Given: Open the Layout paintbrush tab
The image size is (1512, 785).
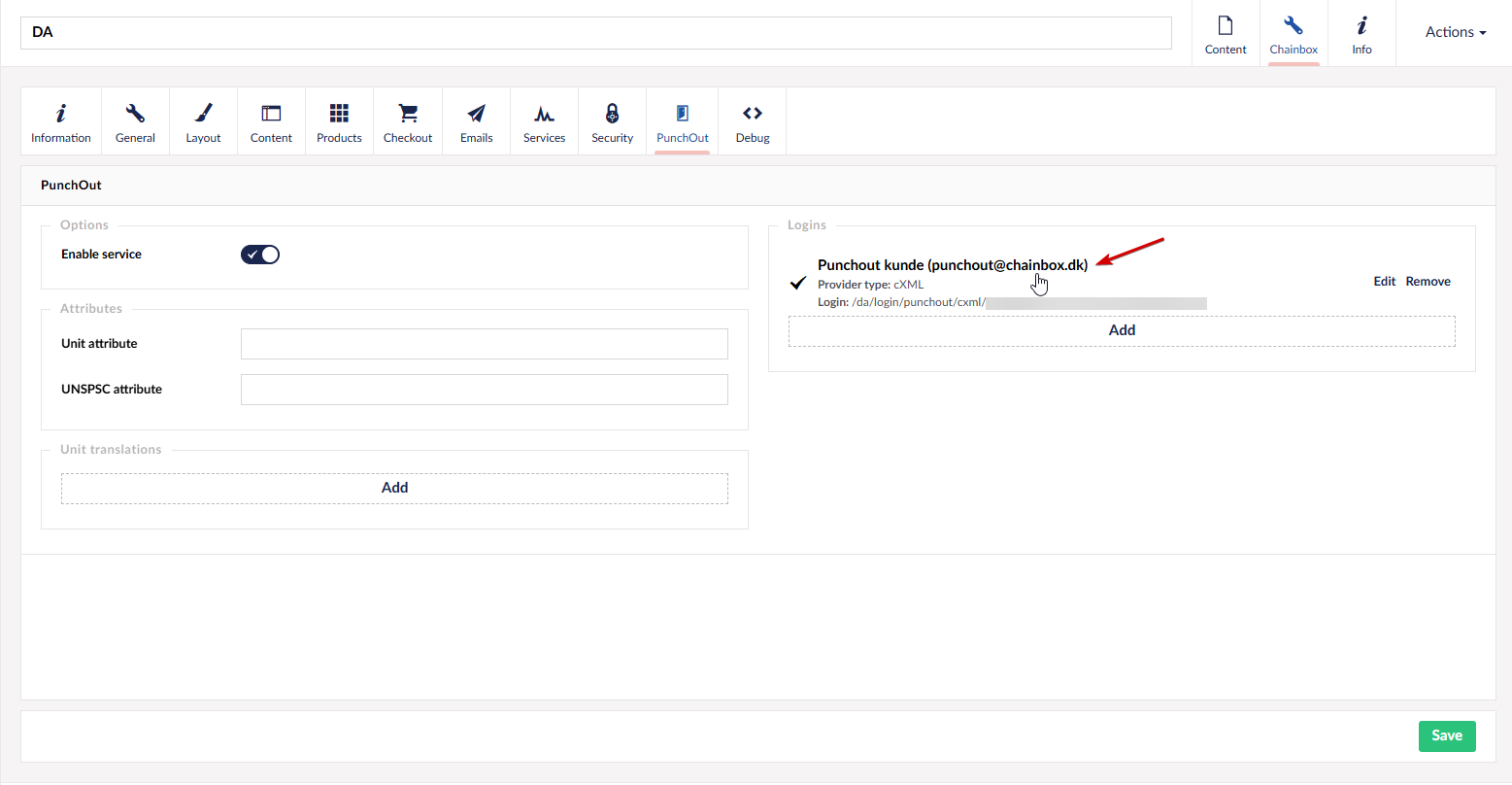Looking at the screenshot, I should tap(203, 115).
